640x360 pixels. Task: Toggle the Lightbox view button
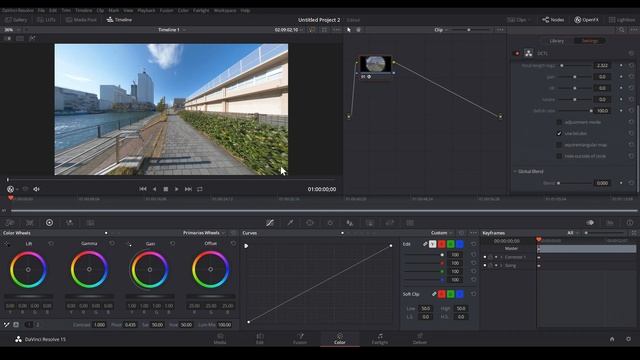(622, 20)
